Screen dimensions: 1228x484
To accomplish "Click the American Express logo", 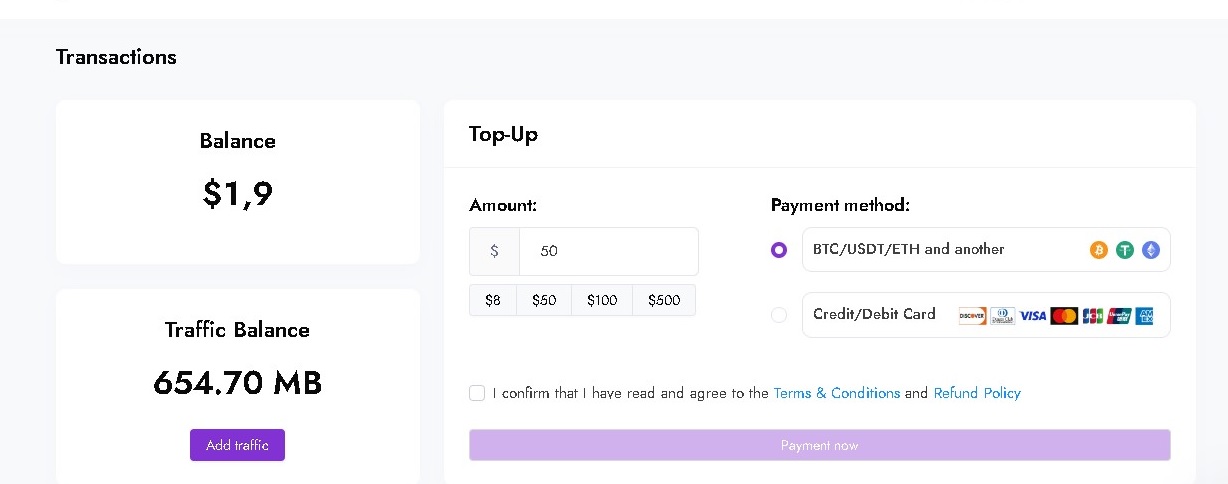I will point(1146,316).
